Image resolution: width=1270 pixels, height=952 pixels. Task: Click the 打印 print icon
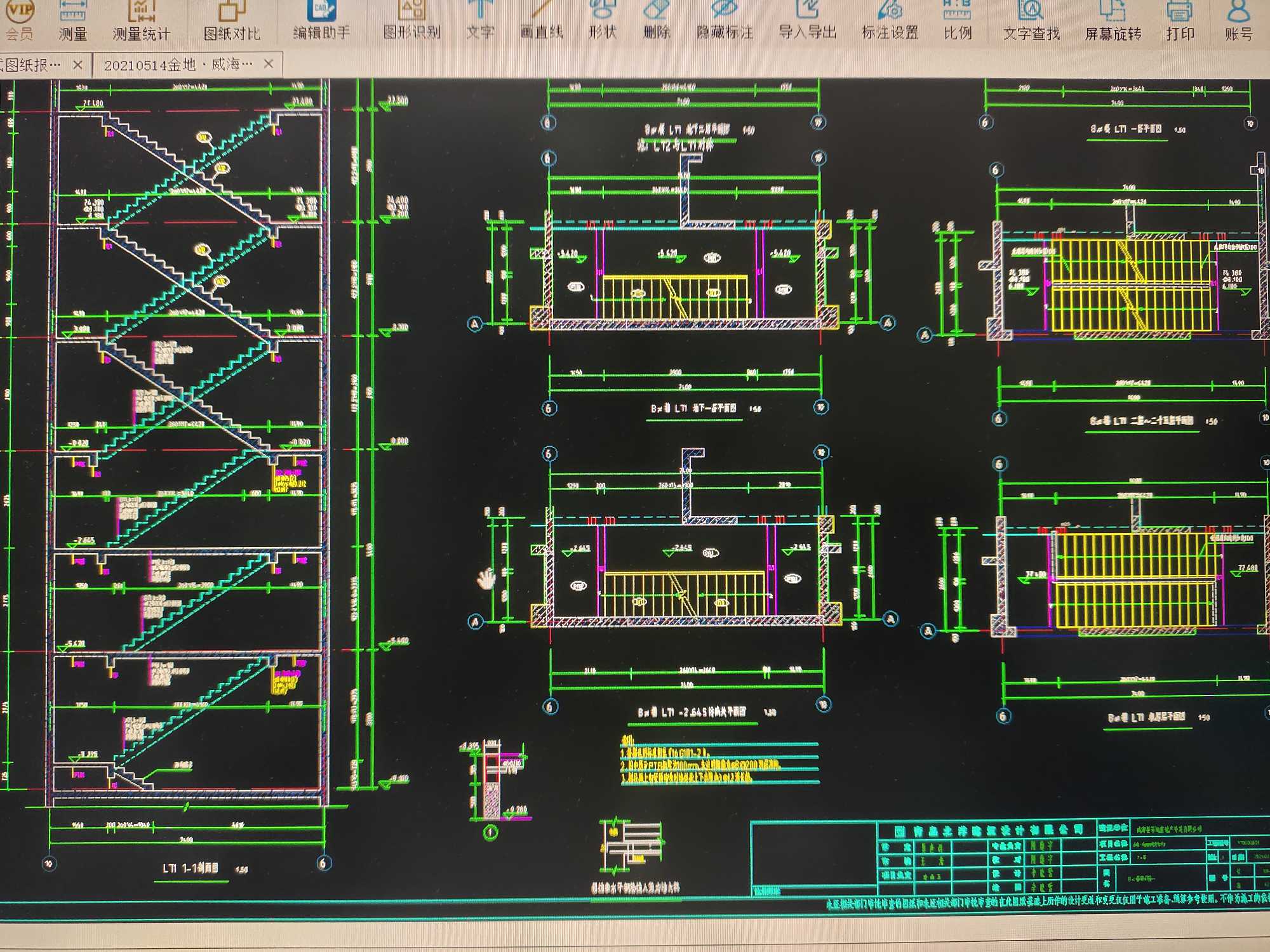pos(1180,21)
